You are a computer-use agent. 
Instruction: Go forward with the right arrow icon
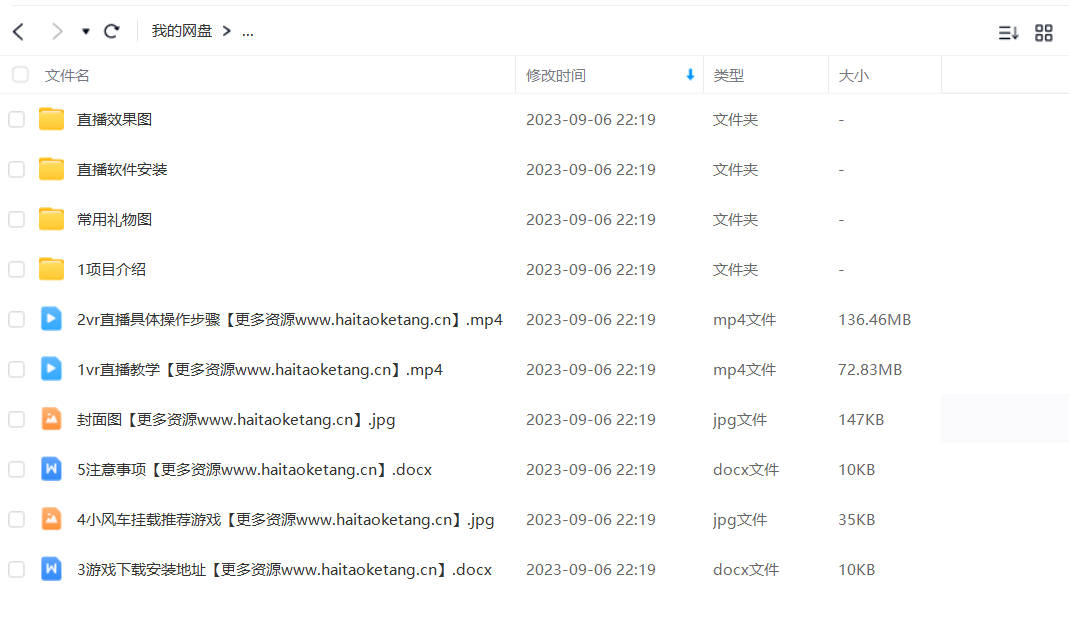click(x=57, y=31)
